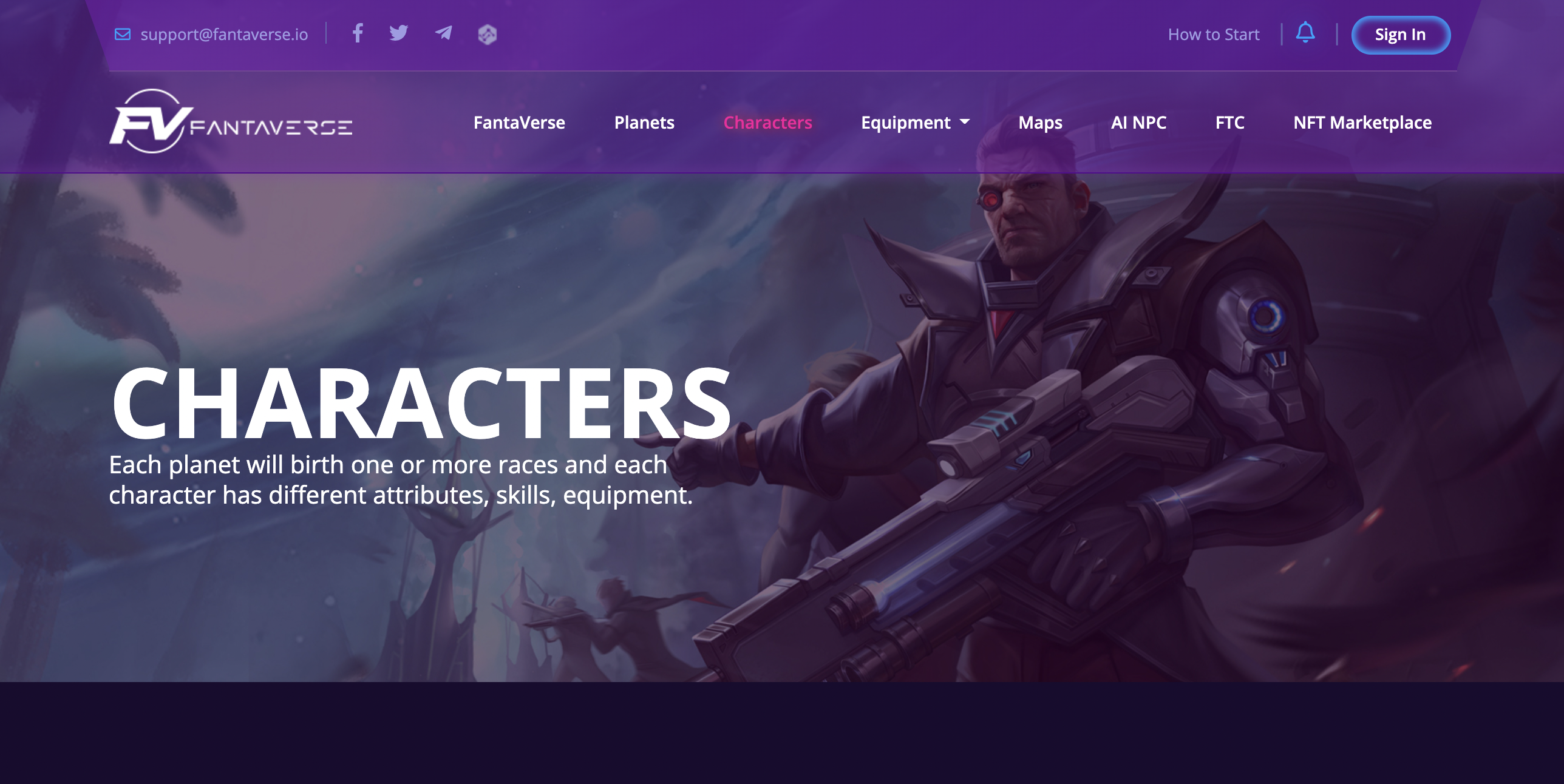
Task: Click the hexagonal cube social icon
Action: pos(488,35)
